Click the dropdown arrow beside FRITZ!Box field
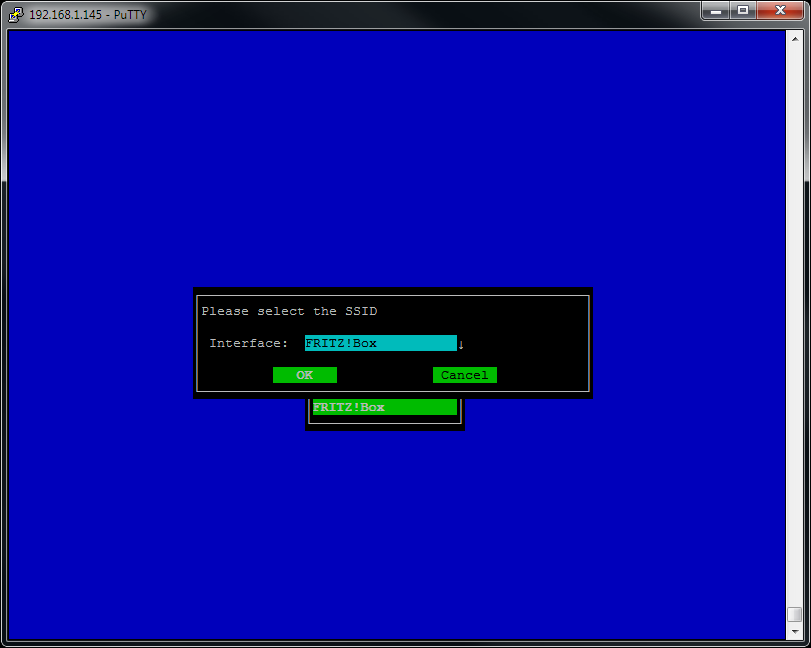811x648 pixels. pos(461,344)
